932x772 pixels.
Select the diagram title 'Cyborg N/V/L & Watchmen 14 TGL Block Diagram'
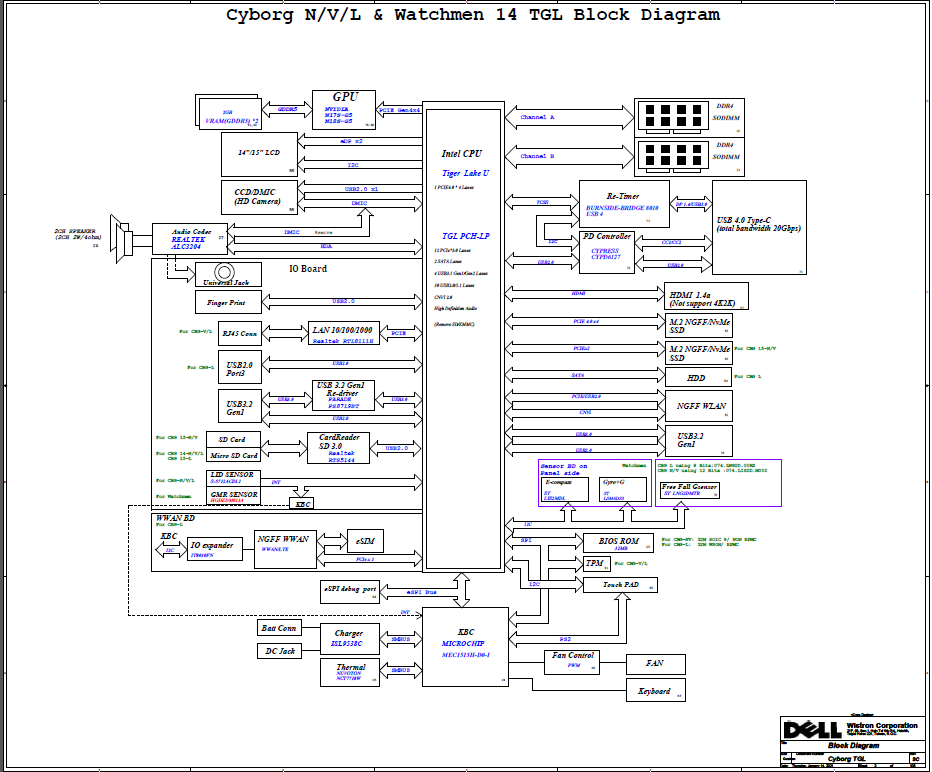pyautogui.click(x=473, y=14)
